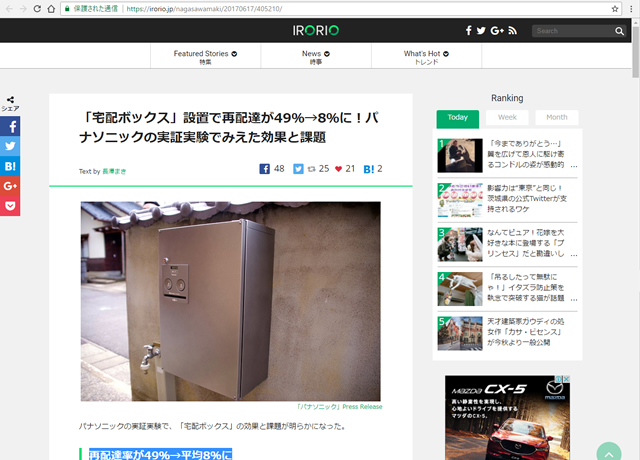Click the Facebook icon in the site header
Screen dimensions: 640x460
pos(468,31)
